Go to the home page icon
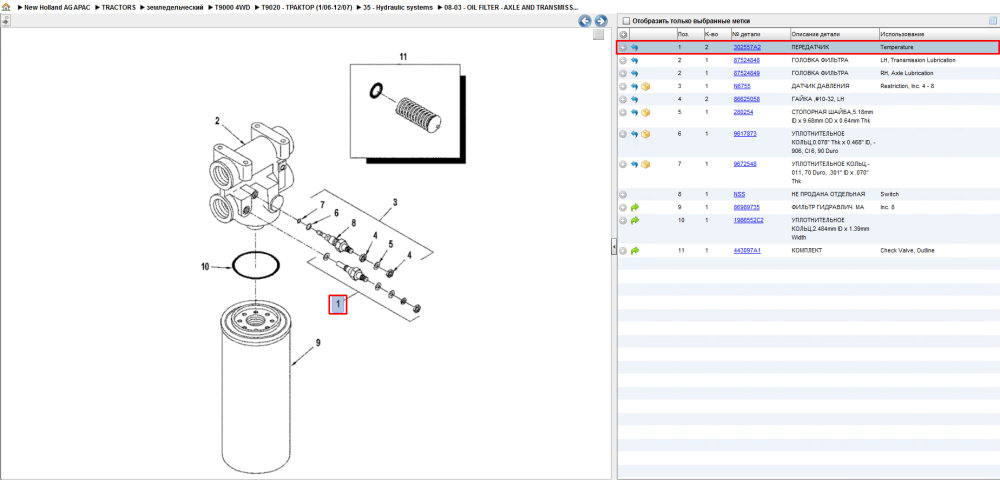 pyautogui.click(x=6, y=7)
